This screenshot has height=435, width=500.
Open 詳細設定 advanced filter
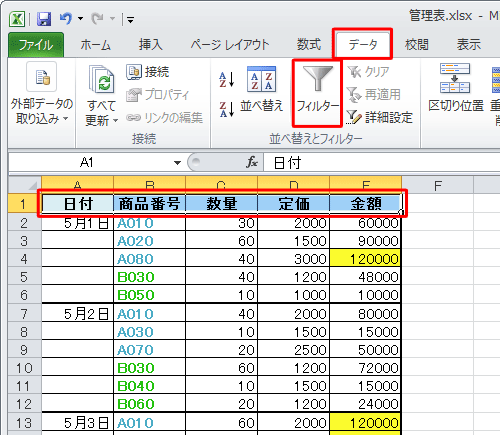click(x=379, y=117)
